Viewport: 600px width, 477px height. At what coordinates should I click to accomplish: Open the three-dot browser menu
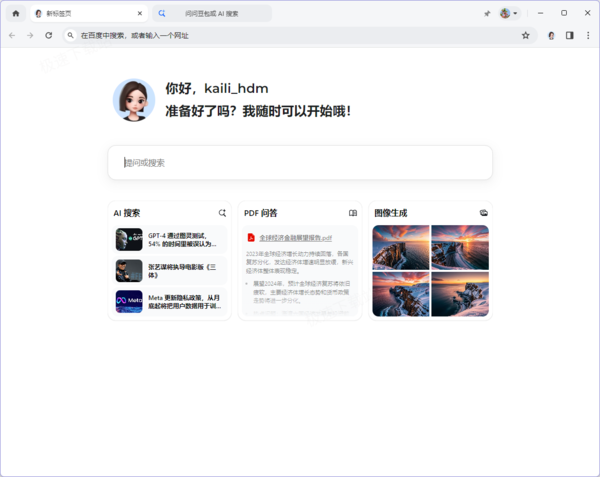(588, 36)
